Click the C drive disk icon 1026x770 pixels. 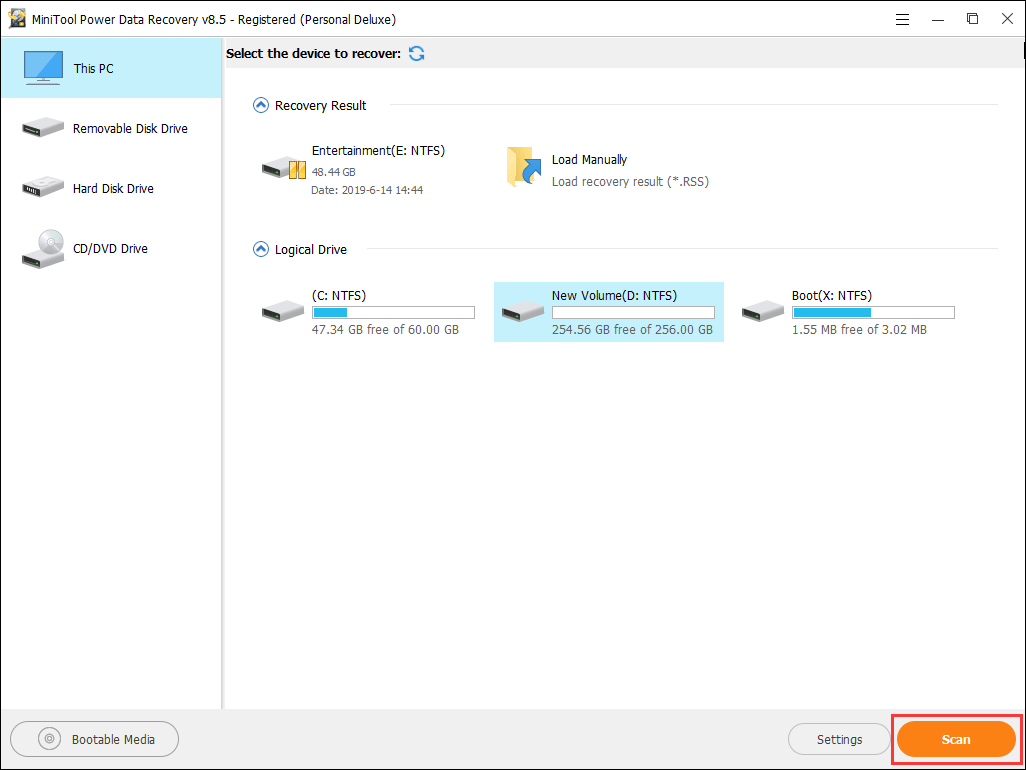click(x=283, y=311)
